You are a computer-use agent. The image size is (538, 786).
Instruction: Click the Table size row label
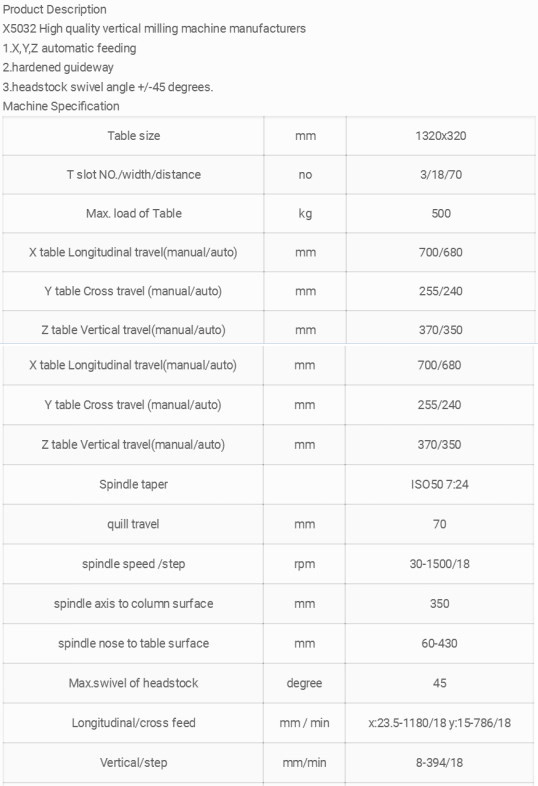coord(134,136)
